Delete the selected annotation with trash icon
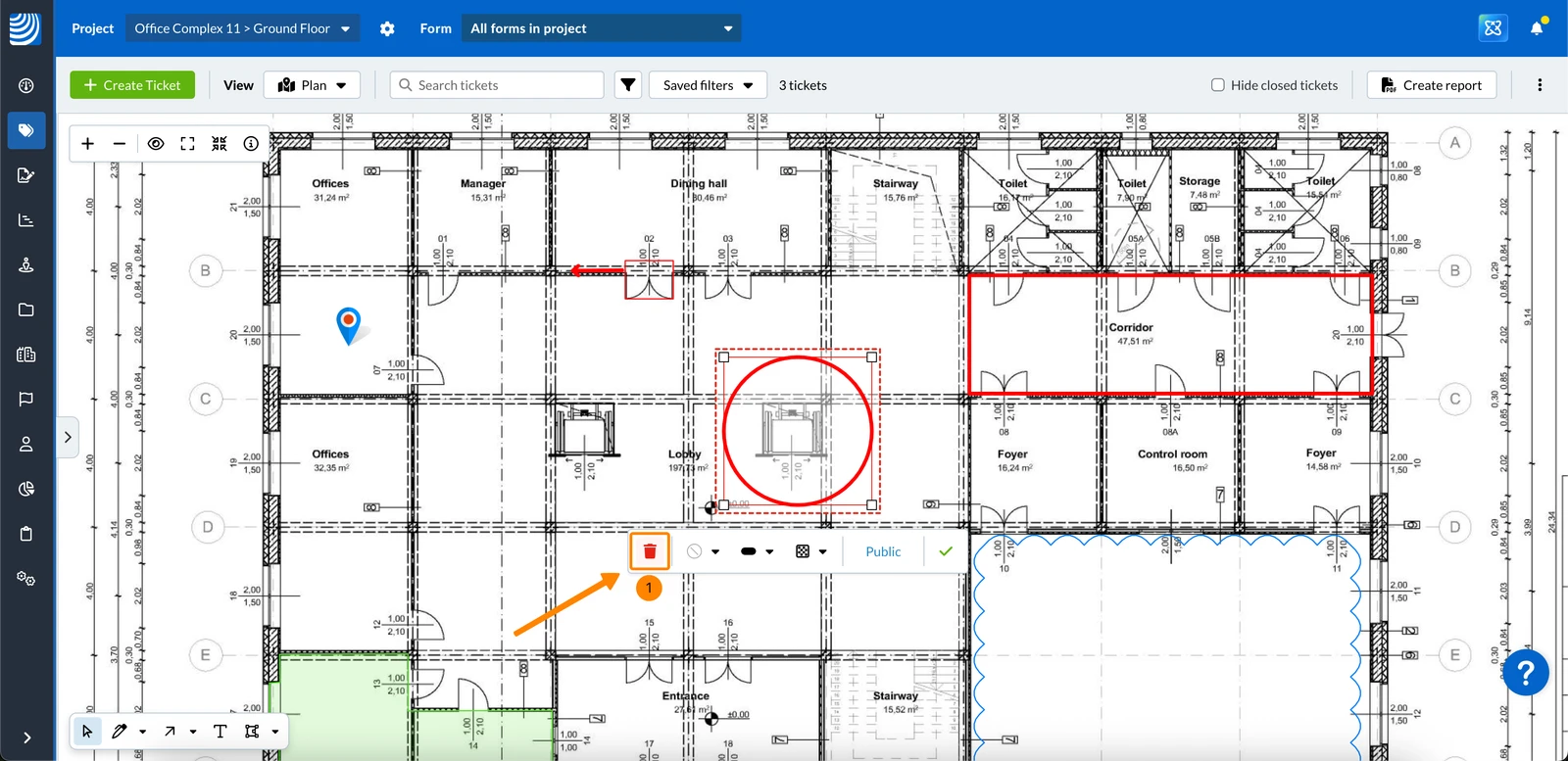This screenshot has height=761, width=1568. (650, 551)
